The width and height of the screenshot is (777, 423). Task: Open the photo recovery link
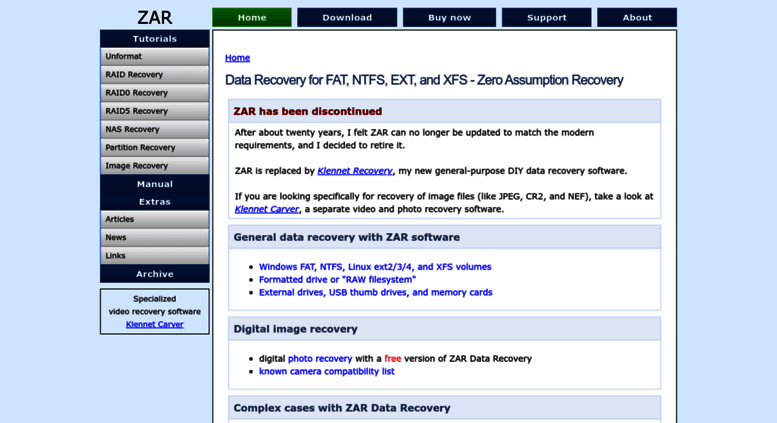pos(320,359)
